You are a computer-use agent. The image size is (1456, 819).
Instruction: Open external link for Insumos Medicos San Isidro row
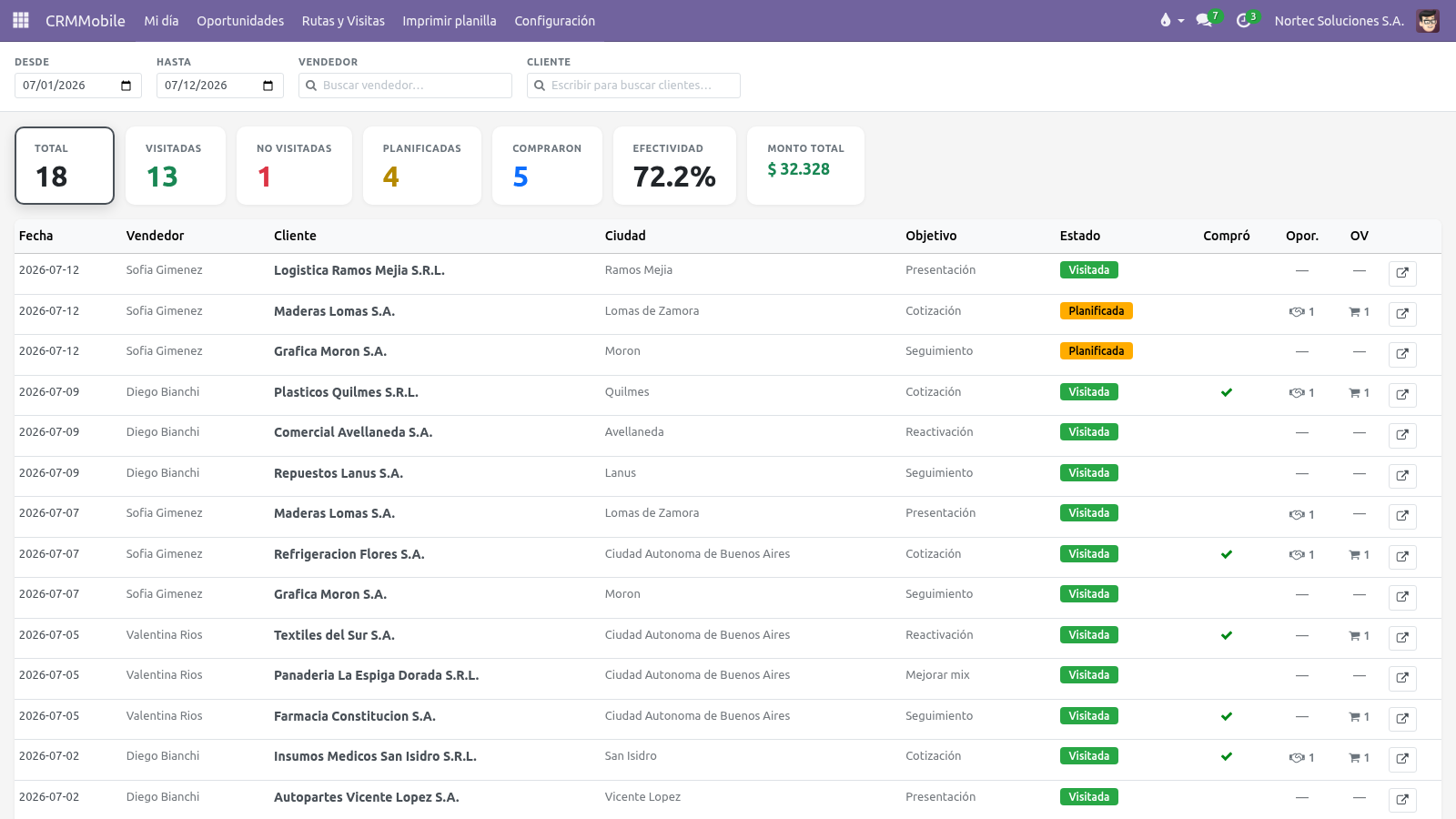pyautogui.click(x=1402, y=759)
